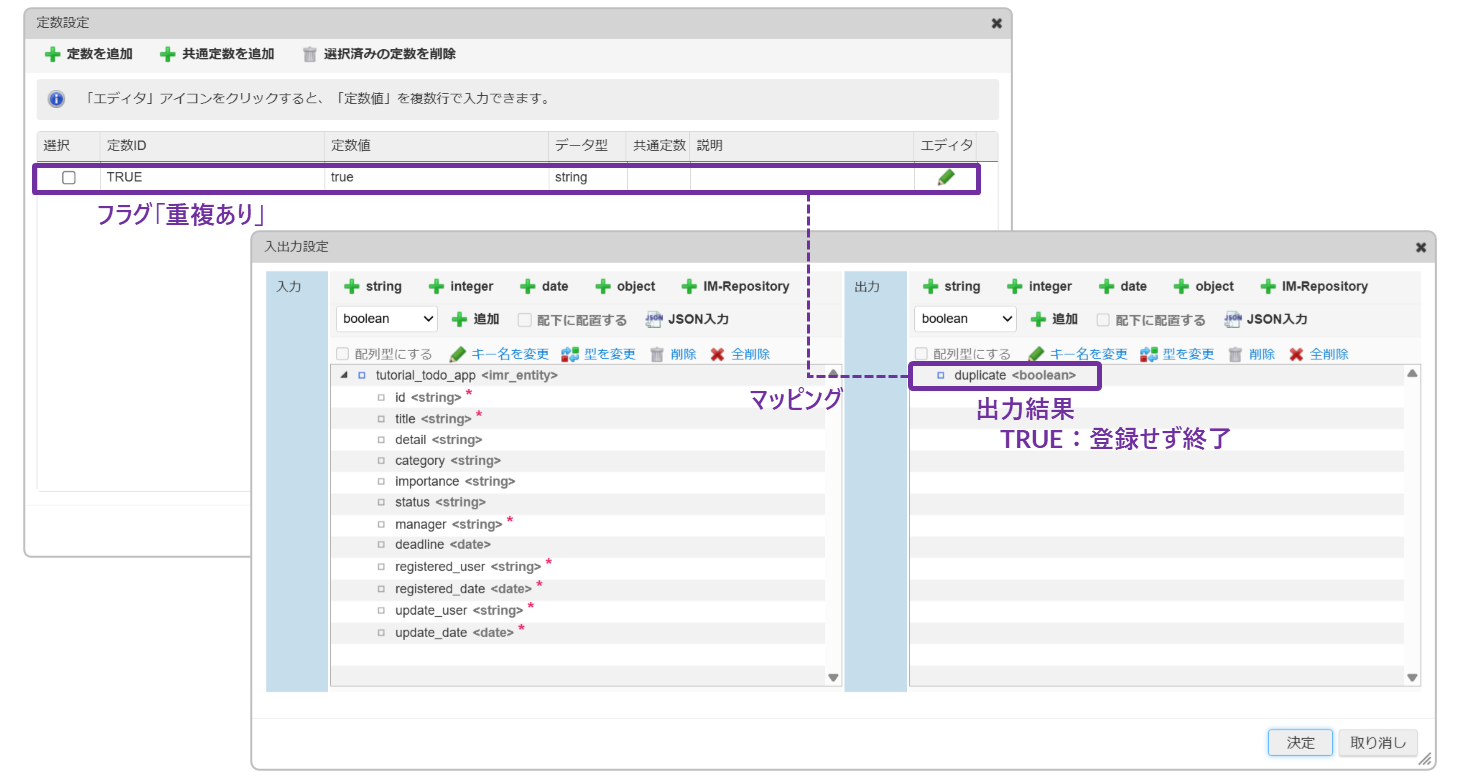This screenshot has width=1459, height=779.
Task: Click the pencil editor icon for TRUE constant
Action: point(945,177)
